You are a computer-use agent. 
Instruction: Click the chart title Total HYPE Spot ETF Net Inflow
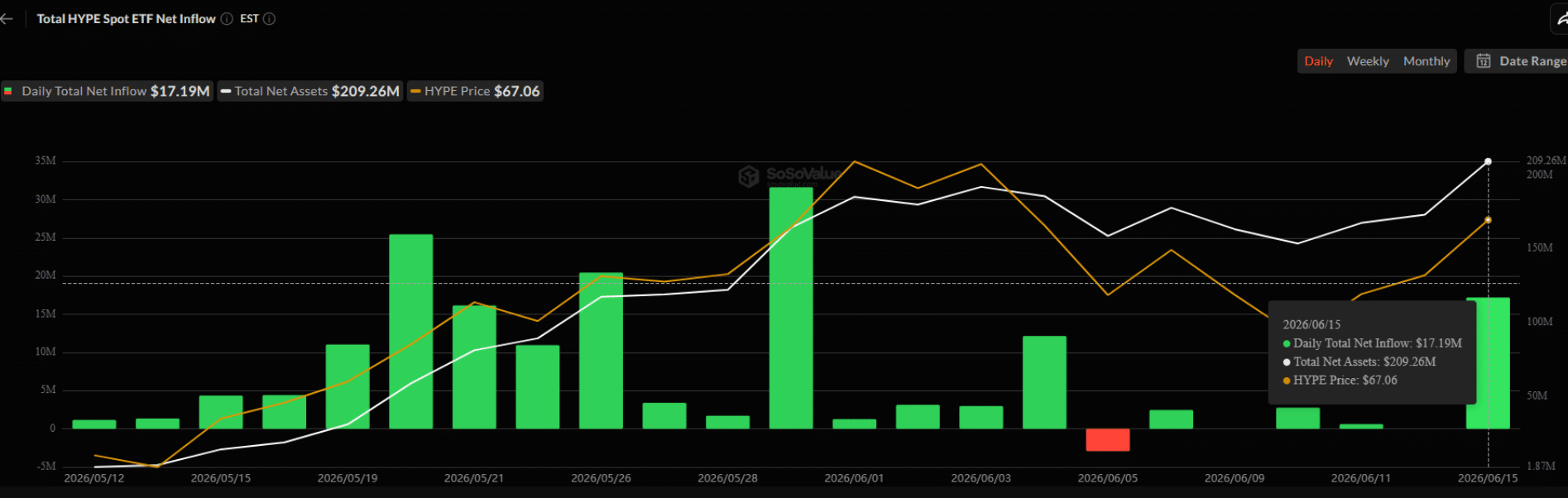(126, 19)
